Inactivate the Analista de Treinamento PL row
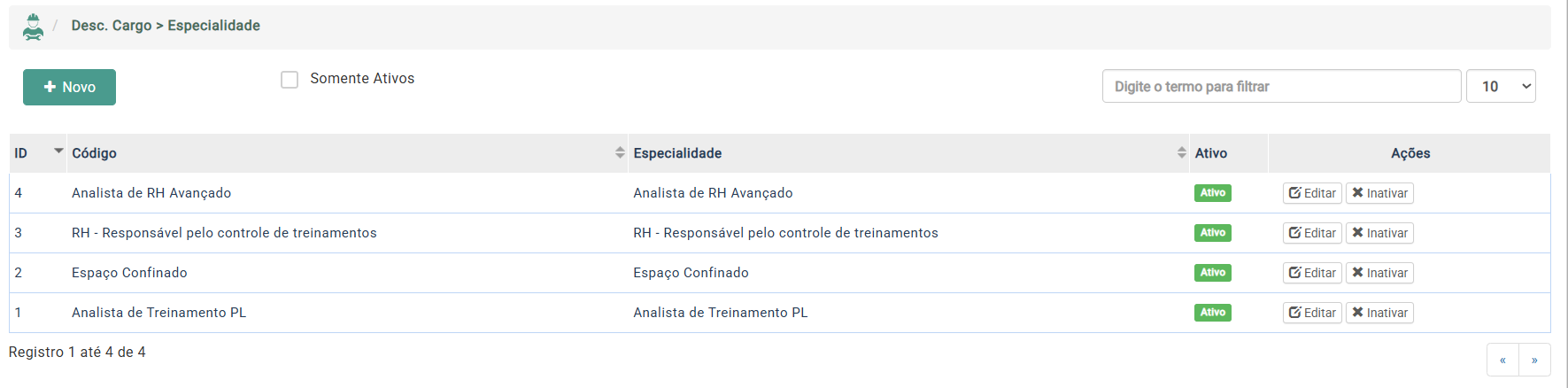 pyautogui.click(x=1379, y=313)
